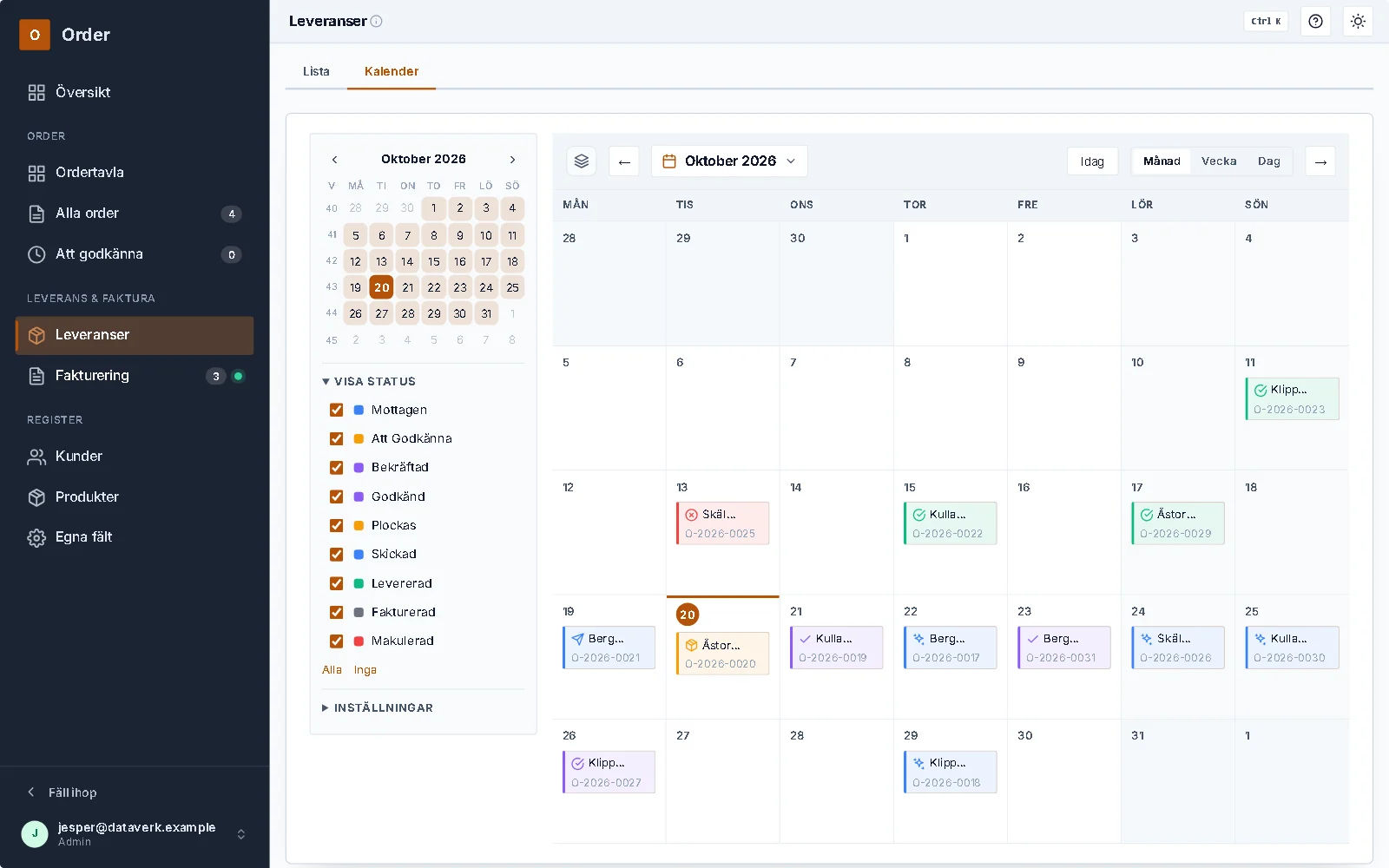Uncheck the Mottagen status checkbox
Image resolution: width=1389 pixels, height=868 pixels.
point(337,410)
